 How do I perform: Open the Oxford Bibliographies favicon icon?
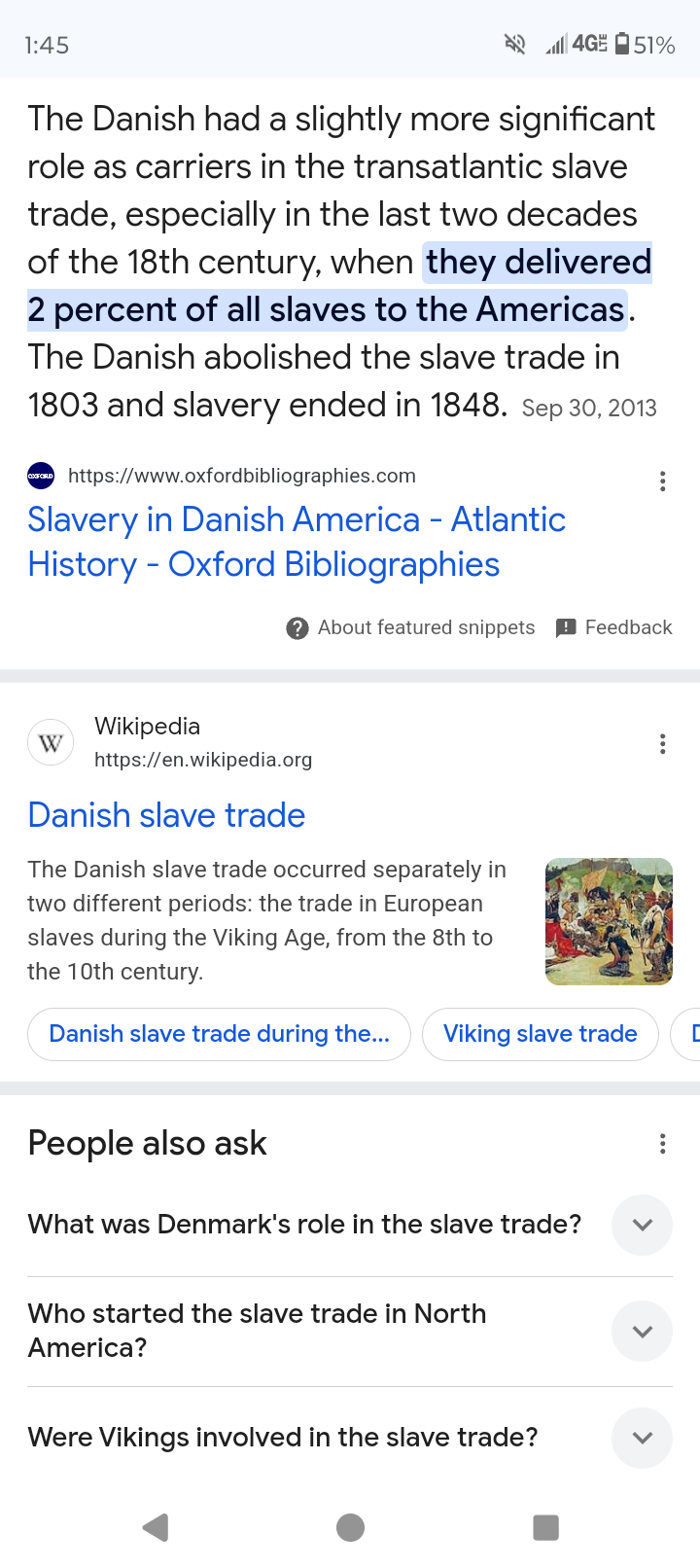click(41, 477)
